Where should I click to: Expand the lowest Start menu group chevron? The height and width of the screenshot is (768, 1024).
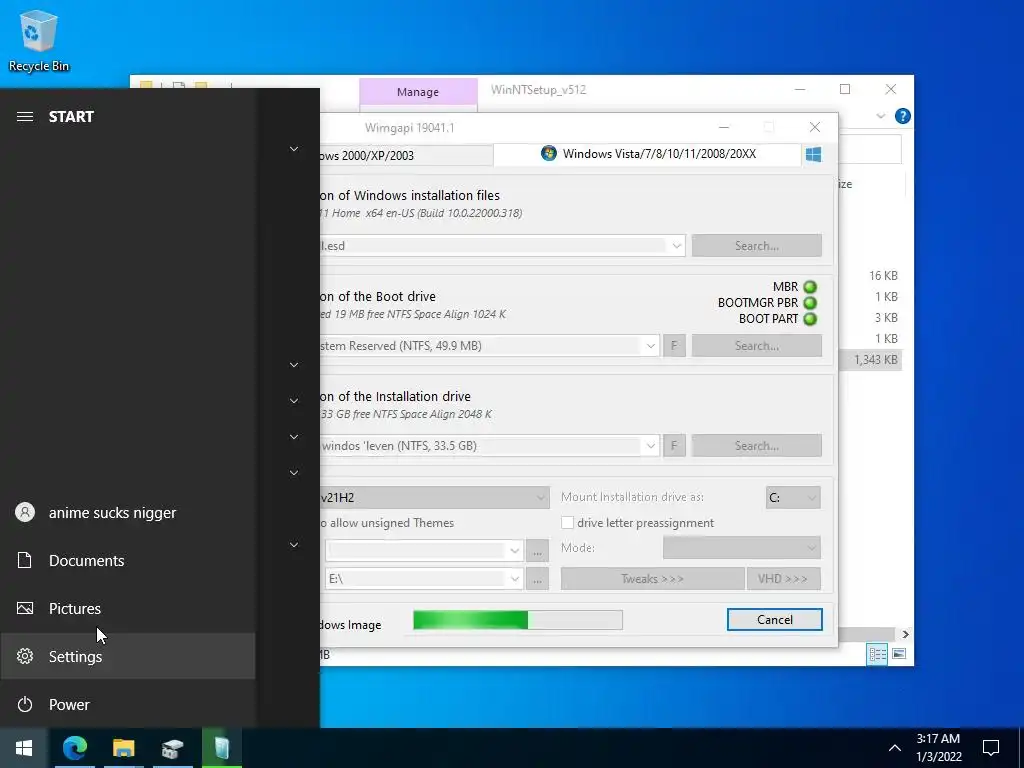(x=294, y=545)
